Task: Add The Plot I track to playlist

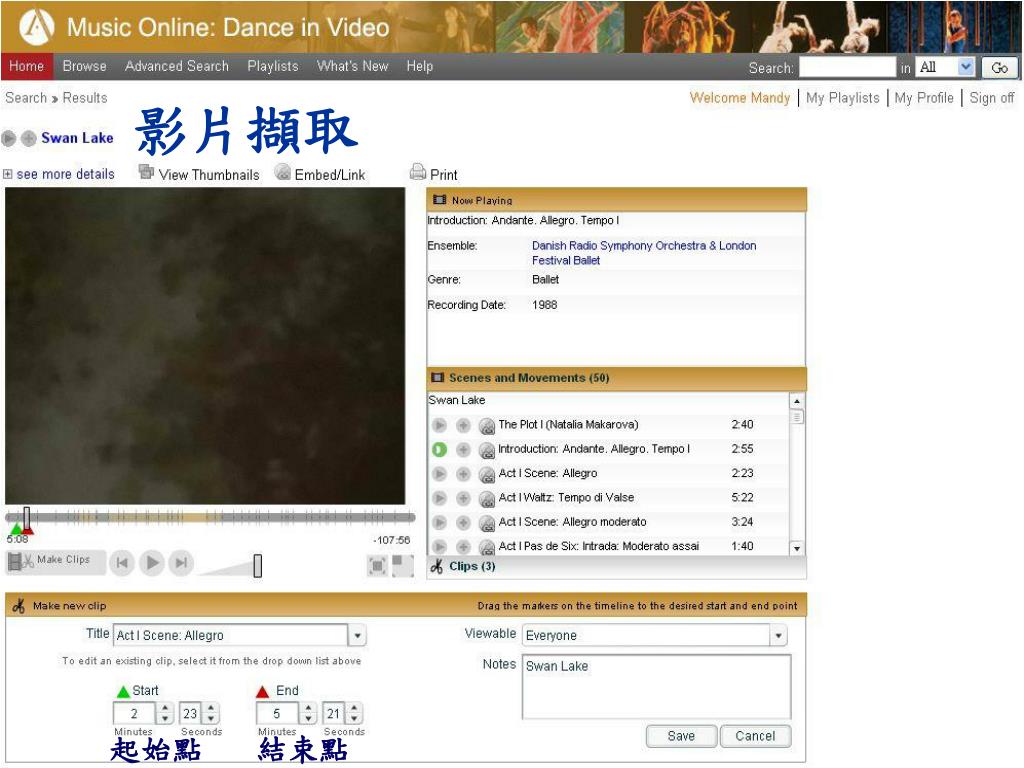Action: click(x=463, y=425)
